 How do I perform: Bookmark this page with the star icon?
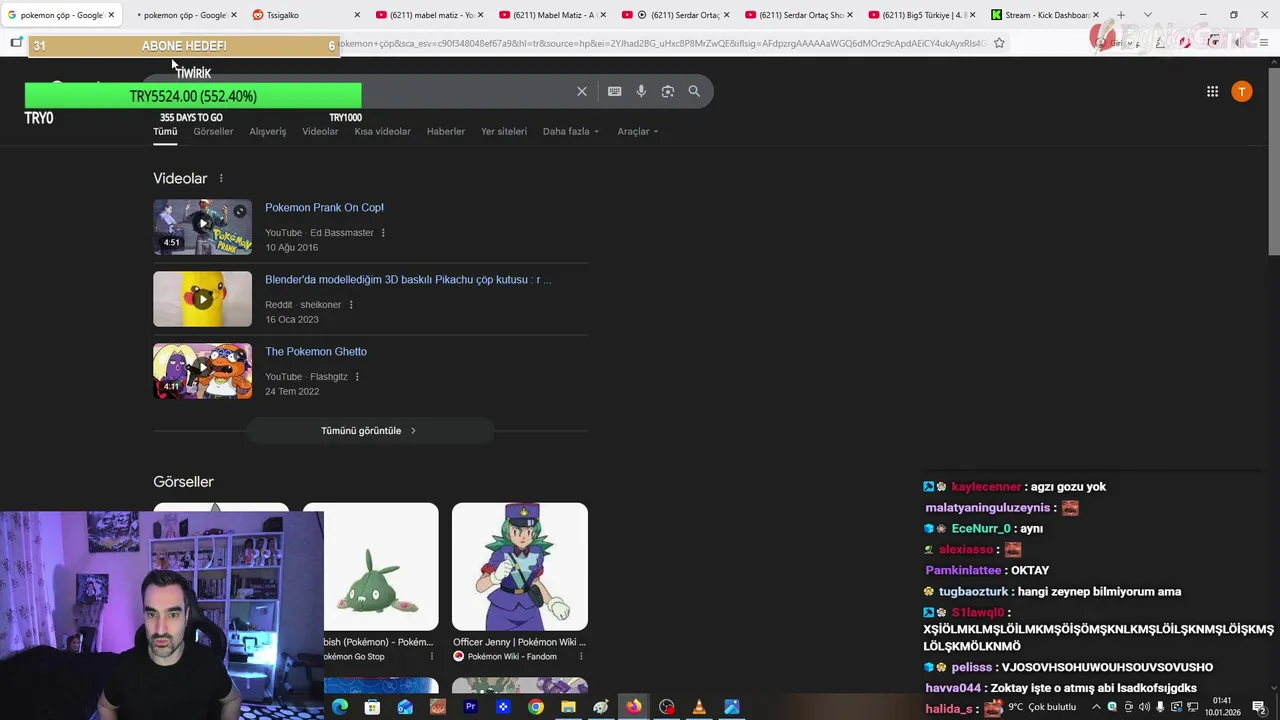(x=999, y=43)
